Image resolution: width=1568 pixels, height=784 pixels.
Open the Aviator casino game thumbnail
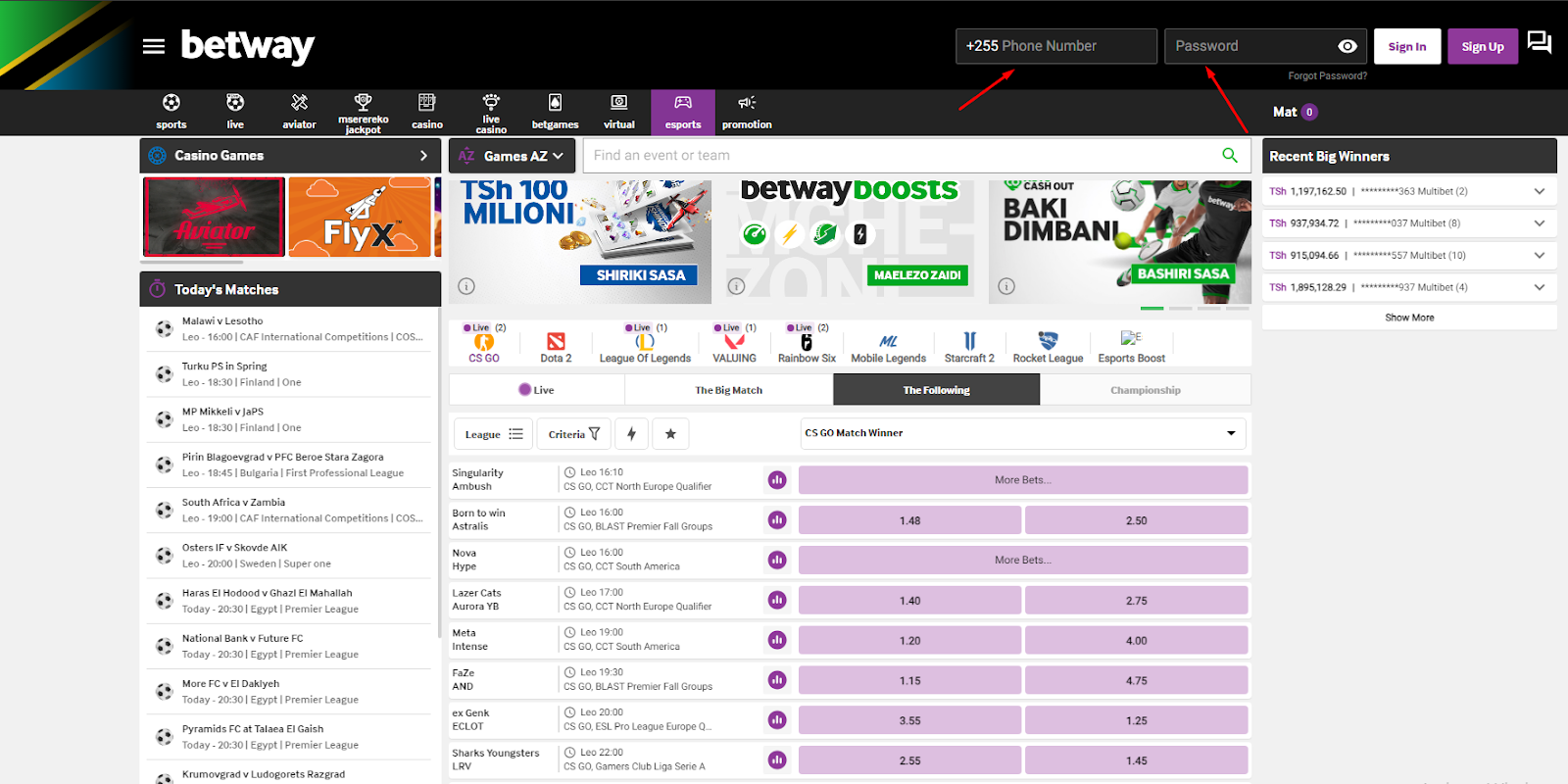[214, 217]
